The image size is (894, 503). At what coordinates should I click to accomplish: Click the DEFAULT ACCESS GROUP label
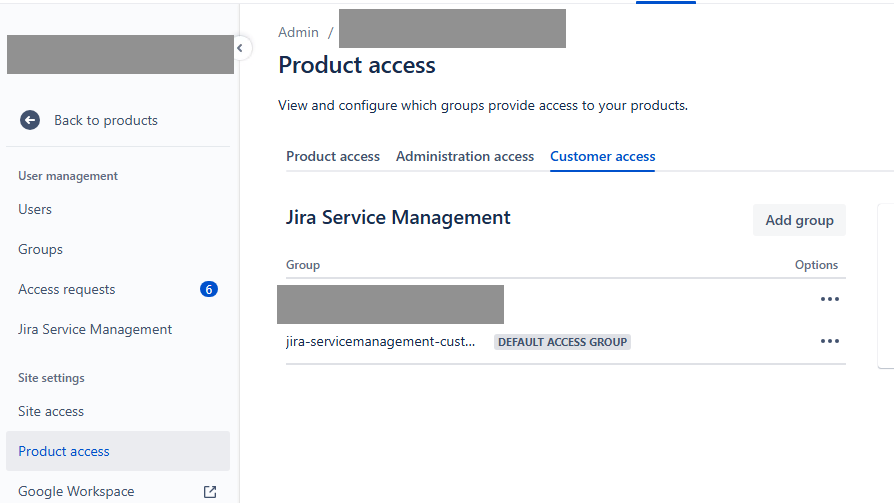(562, 342)
